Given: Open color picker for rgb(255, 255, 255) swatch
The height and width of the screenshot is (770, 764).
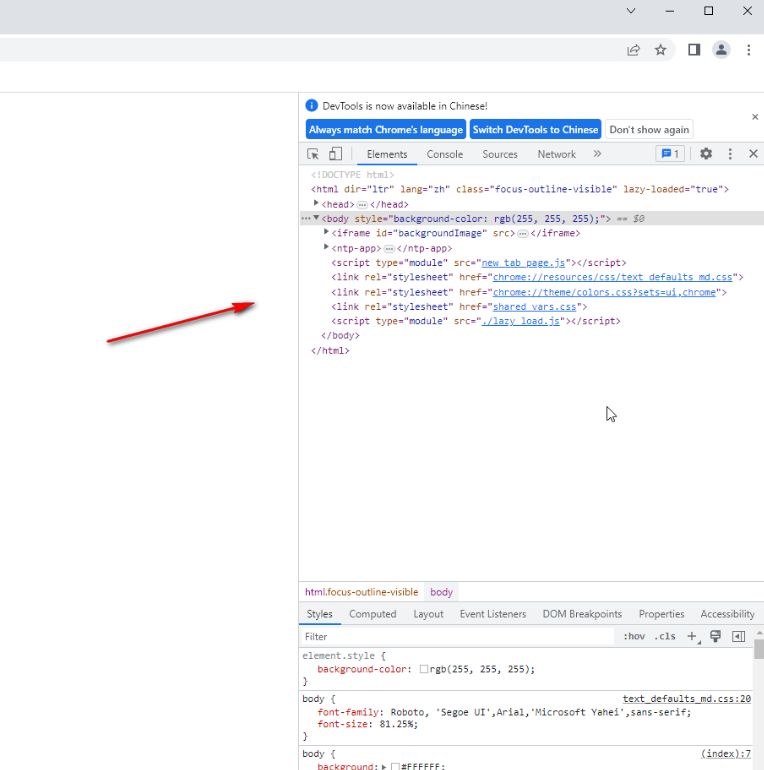Looking at the screenshot, I should tap(424, 669).
